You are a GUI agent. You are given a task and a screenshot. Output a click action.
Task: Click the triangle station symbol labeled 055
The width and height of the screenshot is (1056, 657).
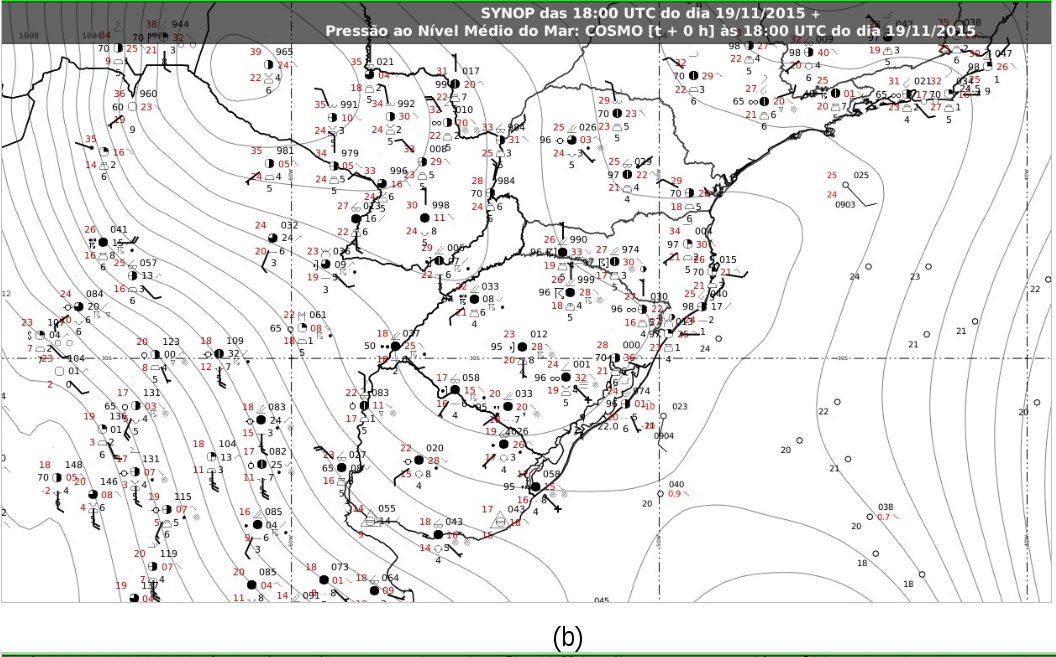click(369, 520)
